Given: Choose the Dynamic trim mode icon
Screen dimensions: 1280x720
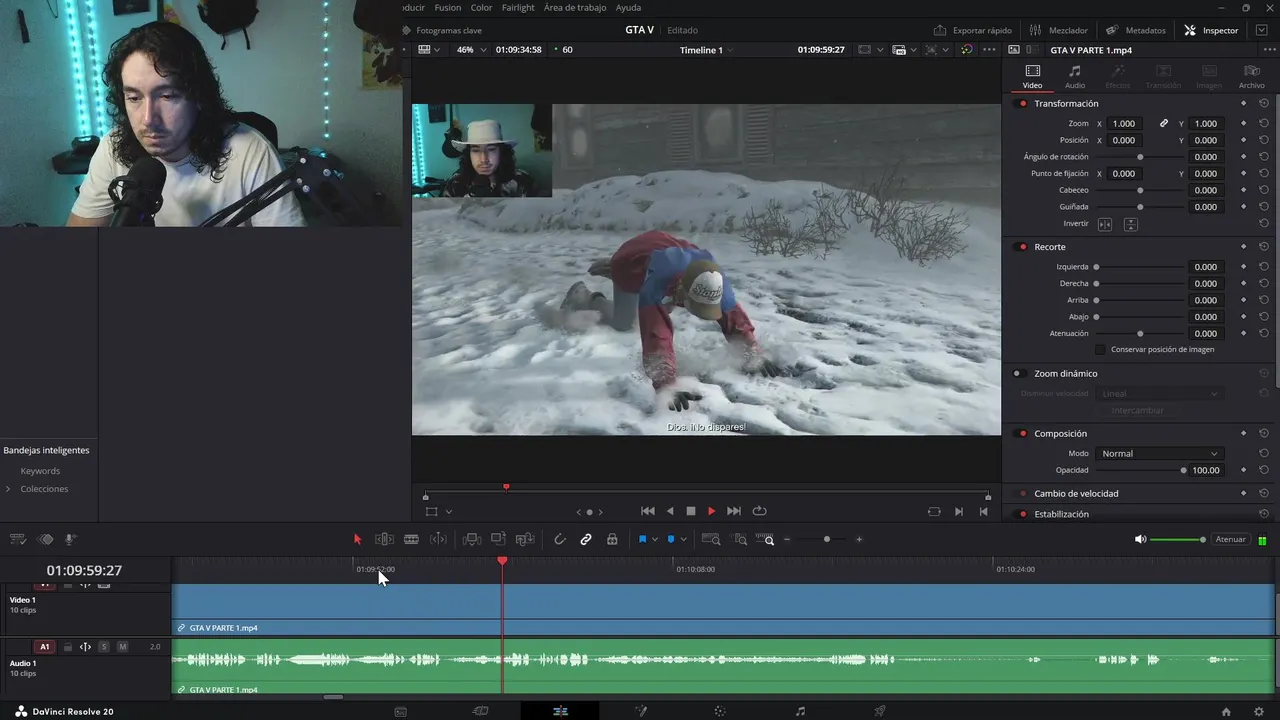Looking at the screenshot, I should (x=438, y=539).
